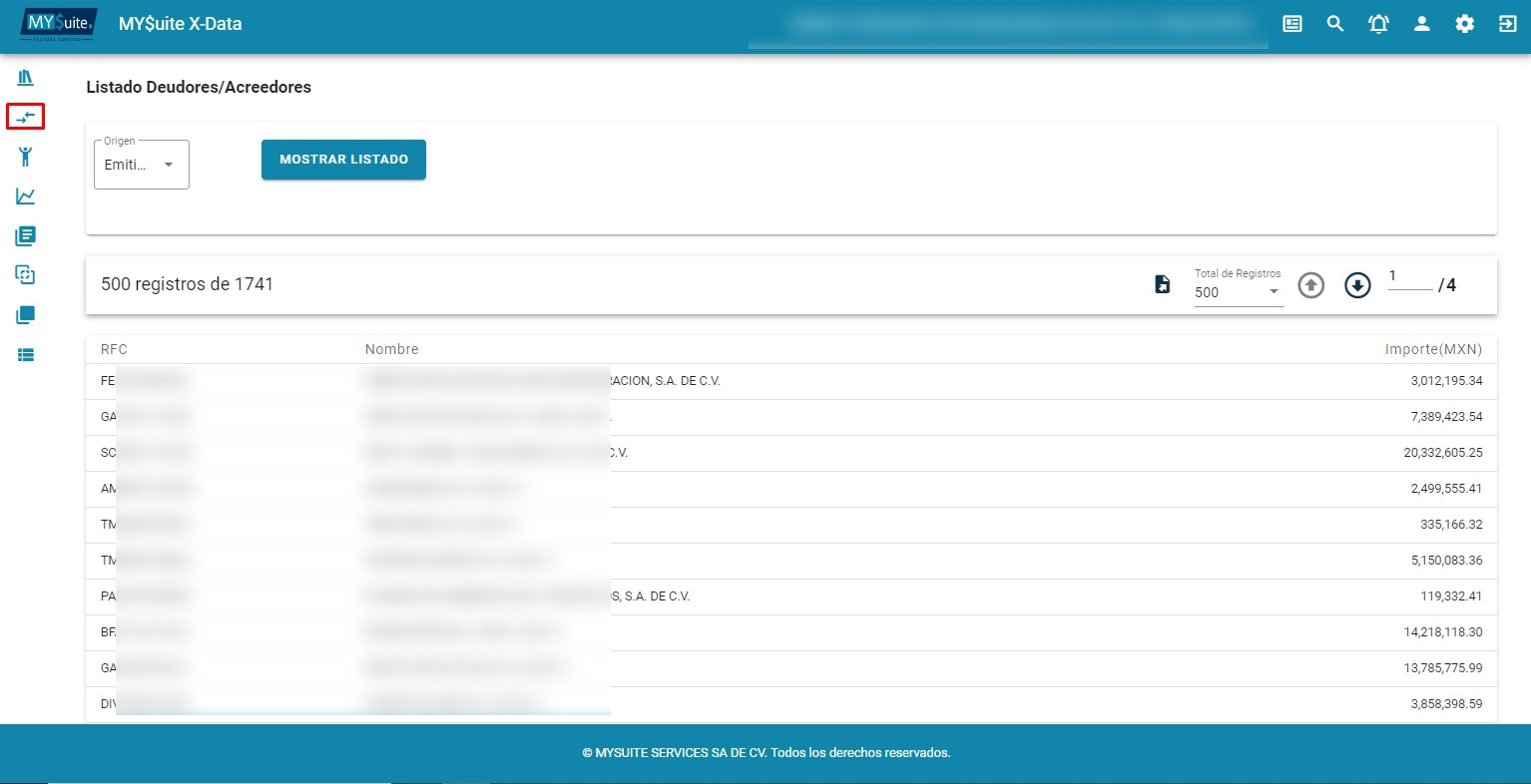Go to next page with down arrow
The image size is (1531, 784).
[x=1357, y=285]
